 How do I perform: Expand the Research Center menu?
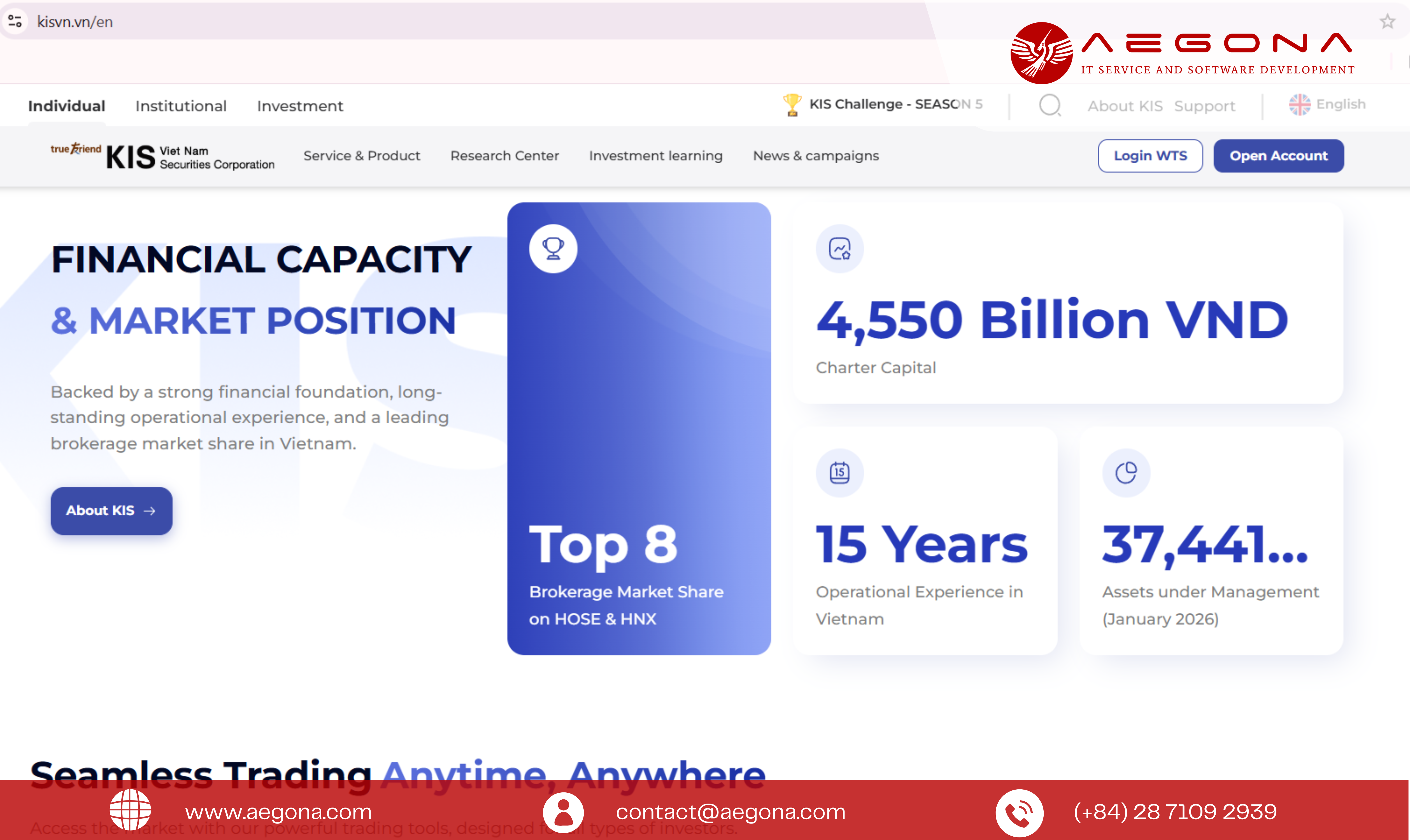click(x=504, y=156)
